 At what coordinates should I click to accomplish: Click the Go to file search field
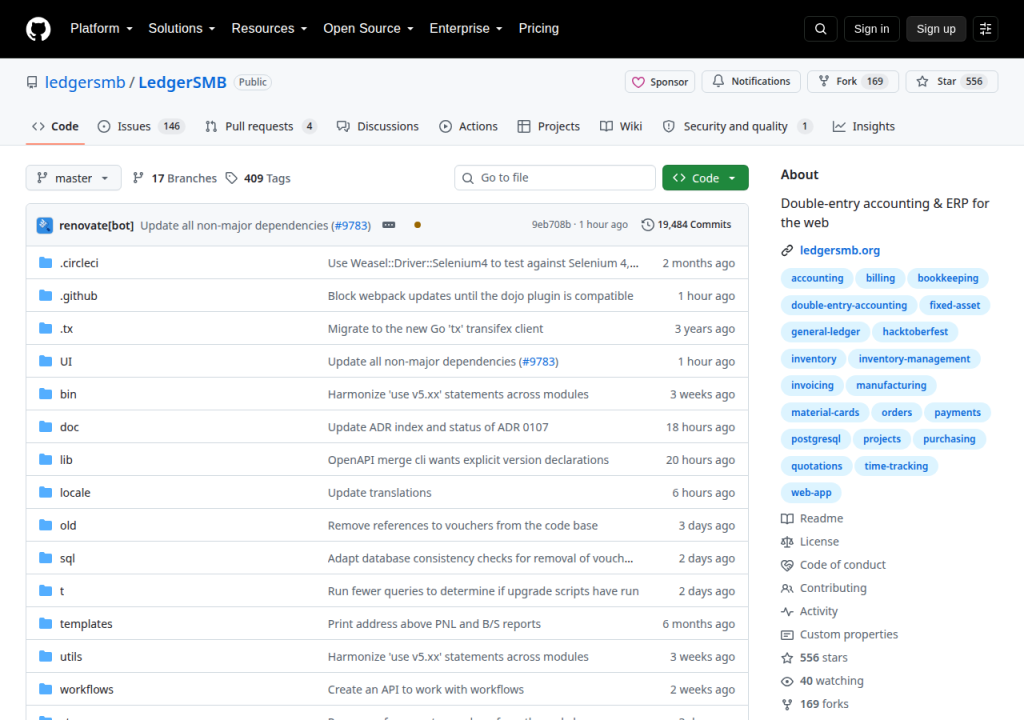(x=554, y=178)
